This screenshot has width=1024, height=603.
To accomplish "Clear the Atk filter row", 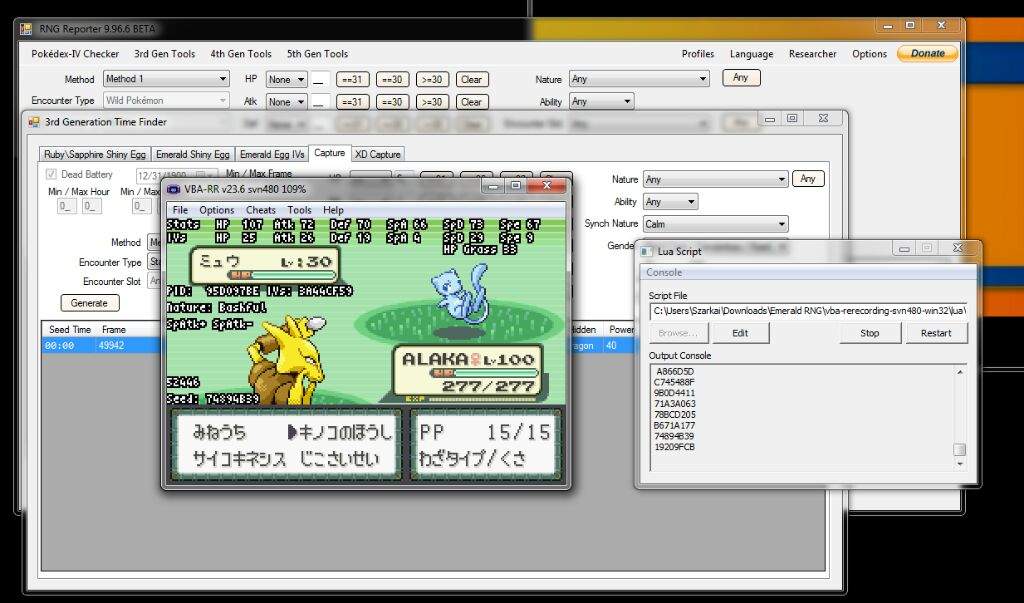I will click(x=472, y=102).
